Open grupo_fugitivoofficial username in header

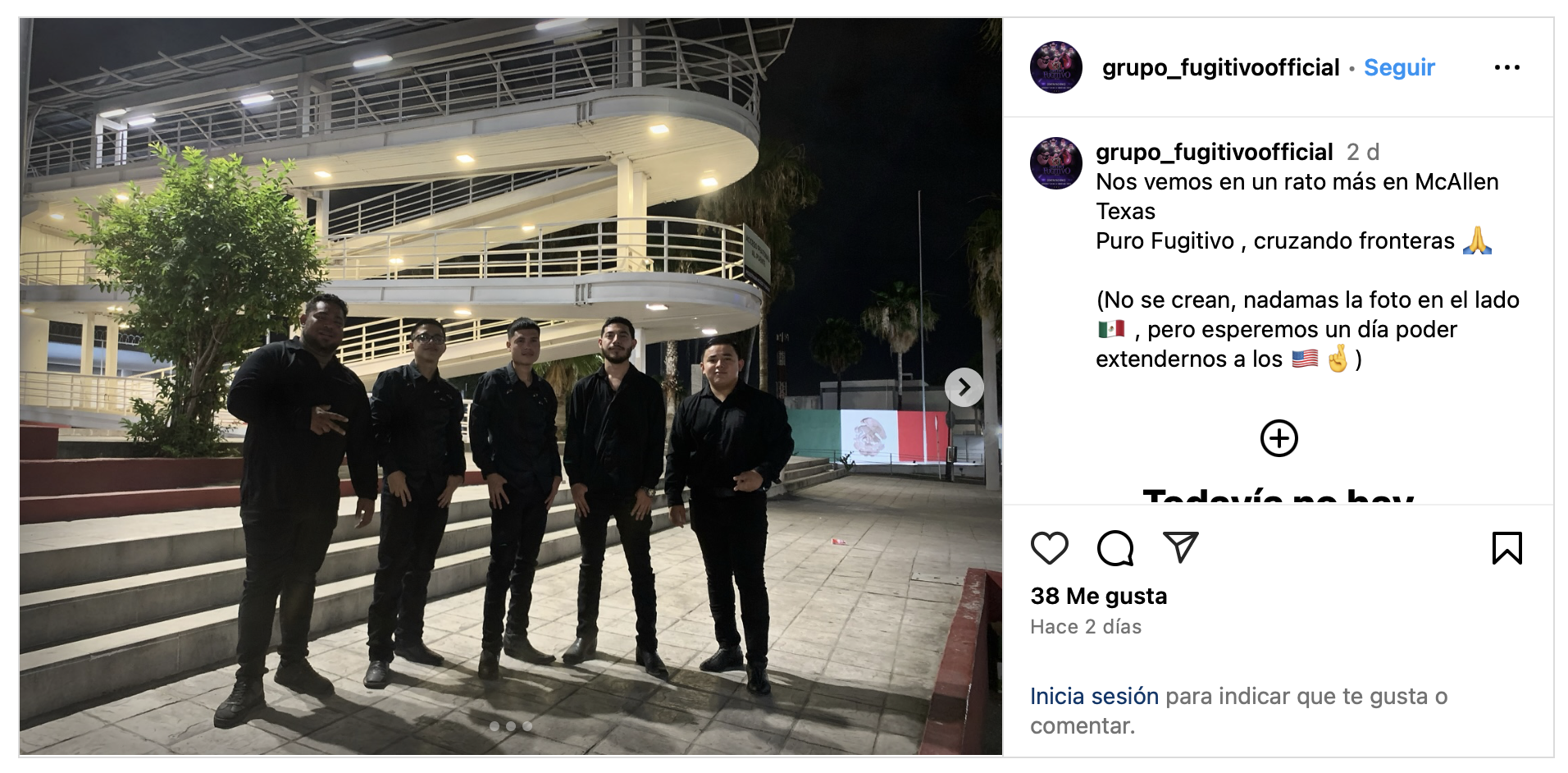click(1220, 67)
